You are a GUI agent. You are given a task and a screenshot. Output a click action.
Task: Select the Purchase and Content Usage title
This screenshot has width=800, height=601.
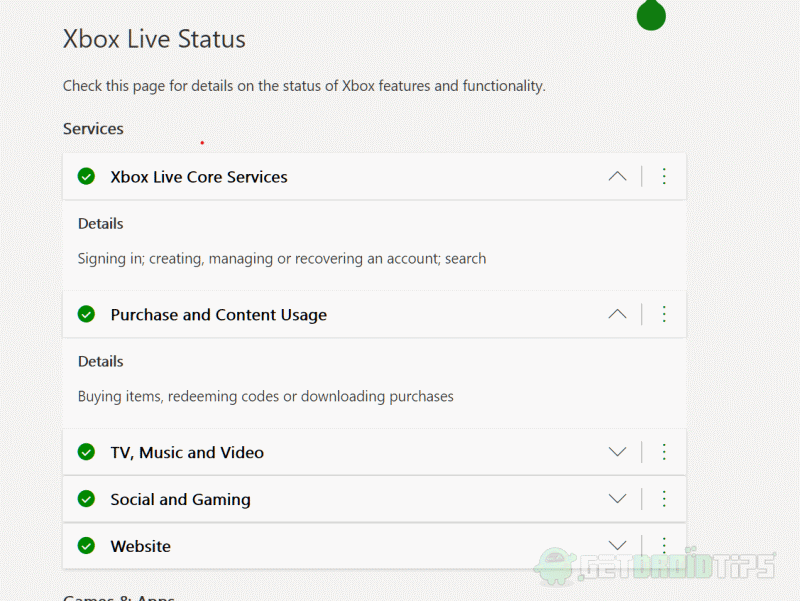pyautogui.click(x=218, y=315)
